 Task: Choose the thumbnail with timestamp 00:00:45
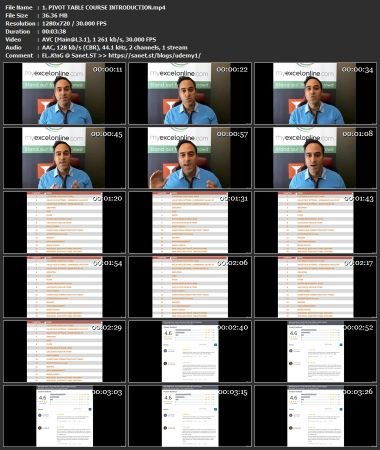pyautogui.click(x=65, y=158)
